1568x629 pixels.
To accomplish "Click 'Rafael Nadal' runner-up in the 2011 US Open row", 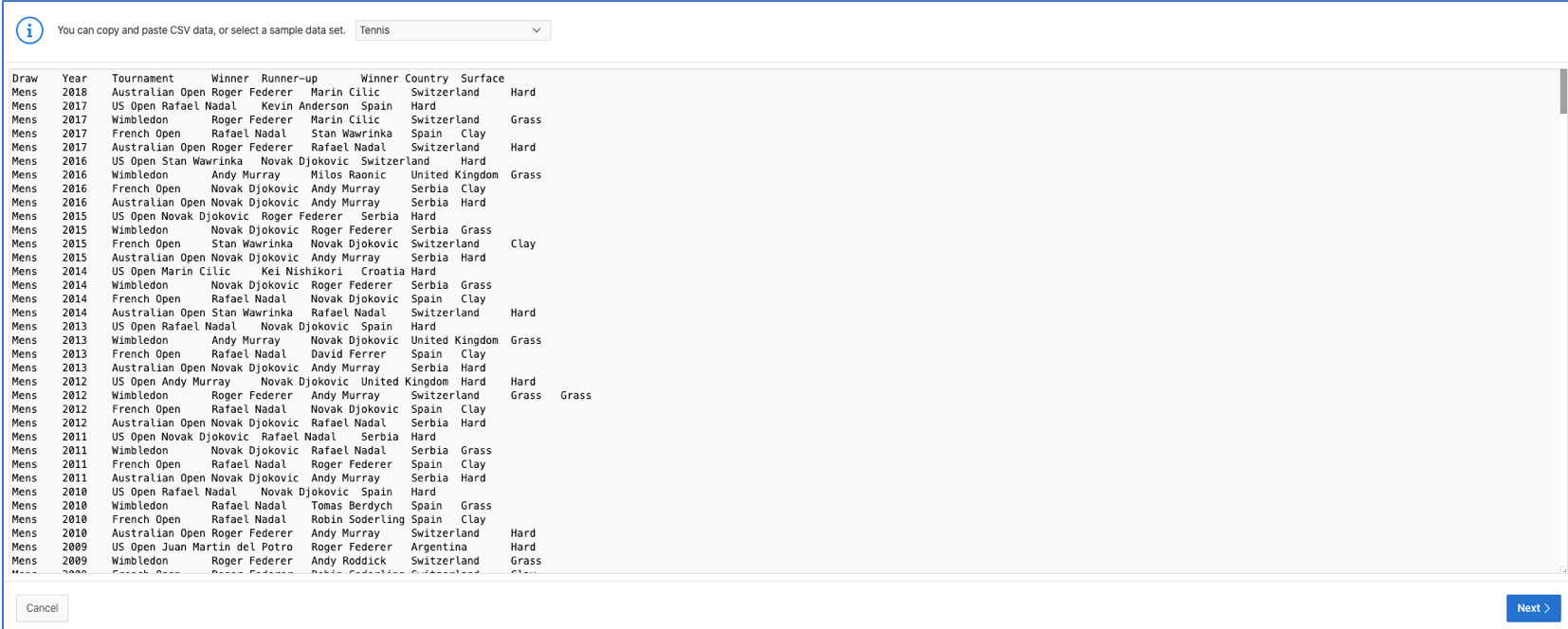I will [x=299, y=437].
